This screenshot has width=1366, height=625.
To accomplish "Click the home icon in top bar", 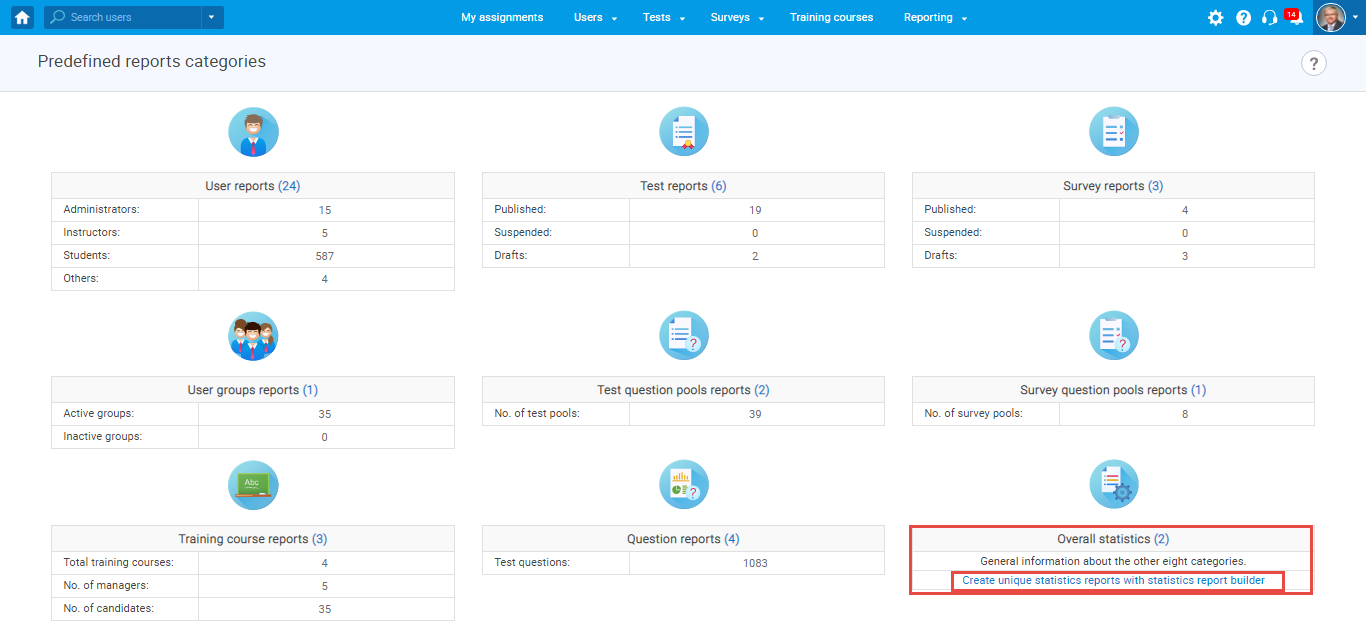I will coord(22,17).
